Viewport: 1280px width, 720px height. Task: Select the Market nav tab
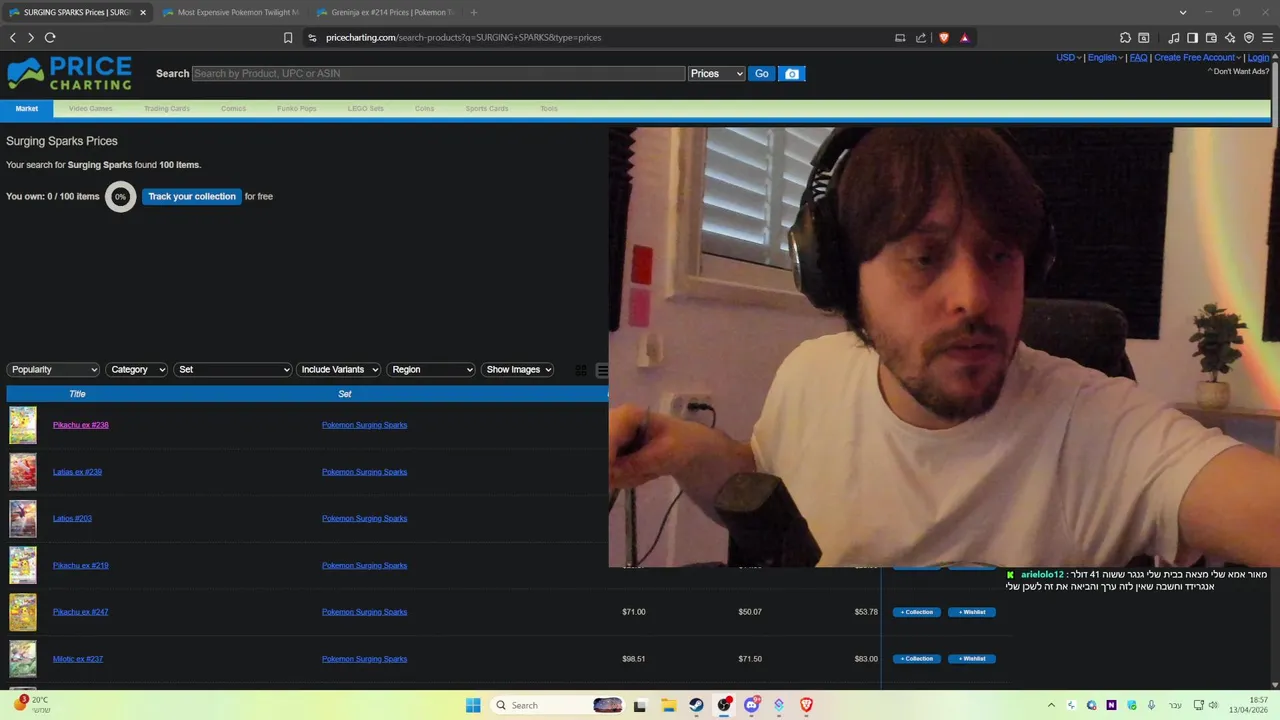click(27, 108)
